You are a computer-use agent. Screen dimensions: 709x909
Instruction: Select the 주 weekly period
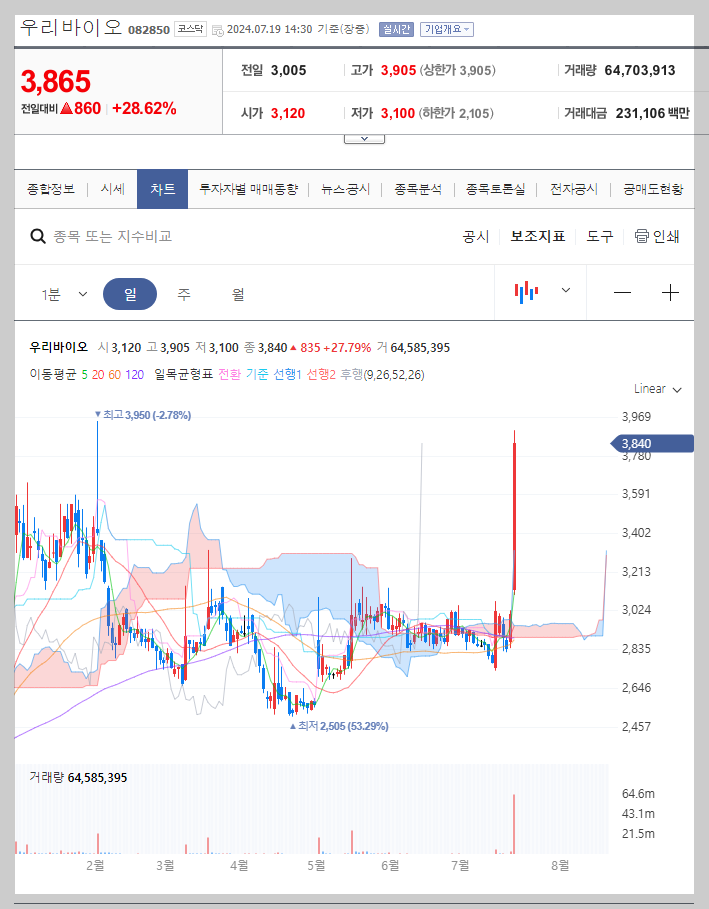tap(184, 294)
